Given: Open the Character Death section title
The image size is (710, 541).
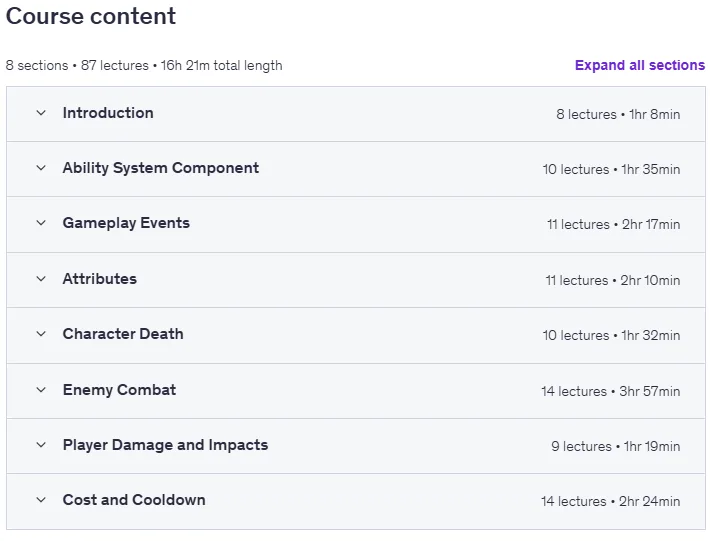Looking at the screenshot, I should [x=123, y=334].
